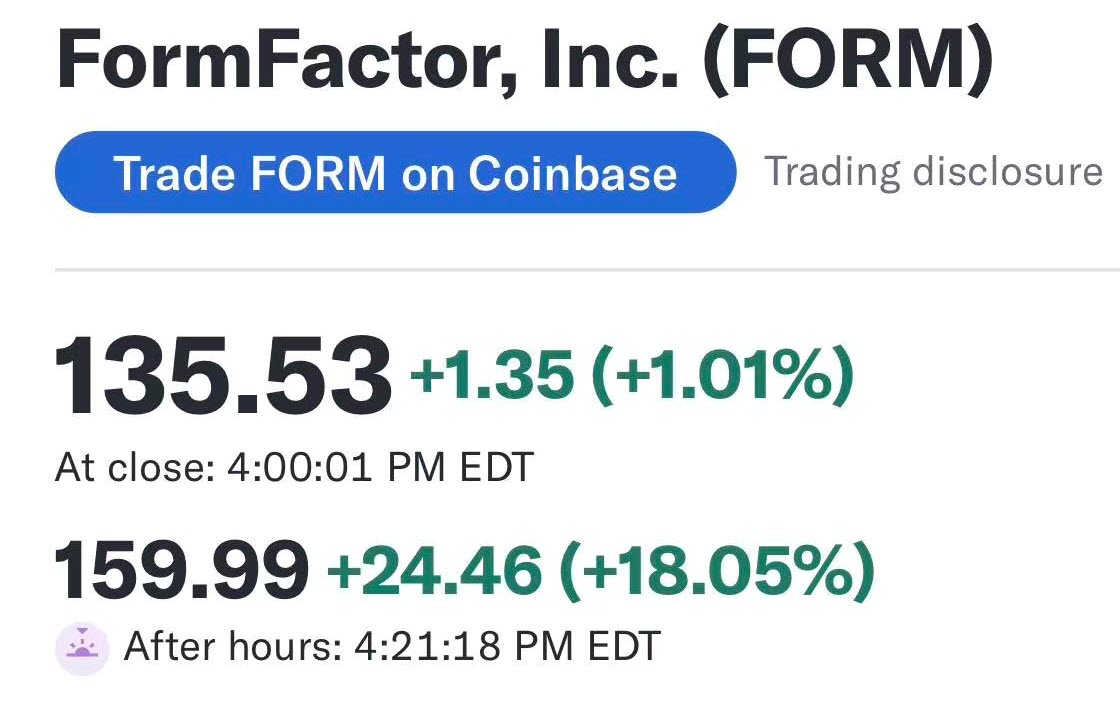Click the Trade FORM on Coinbase button

[394, 173]
